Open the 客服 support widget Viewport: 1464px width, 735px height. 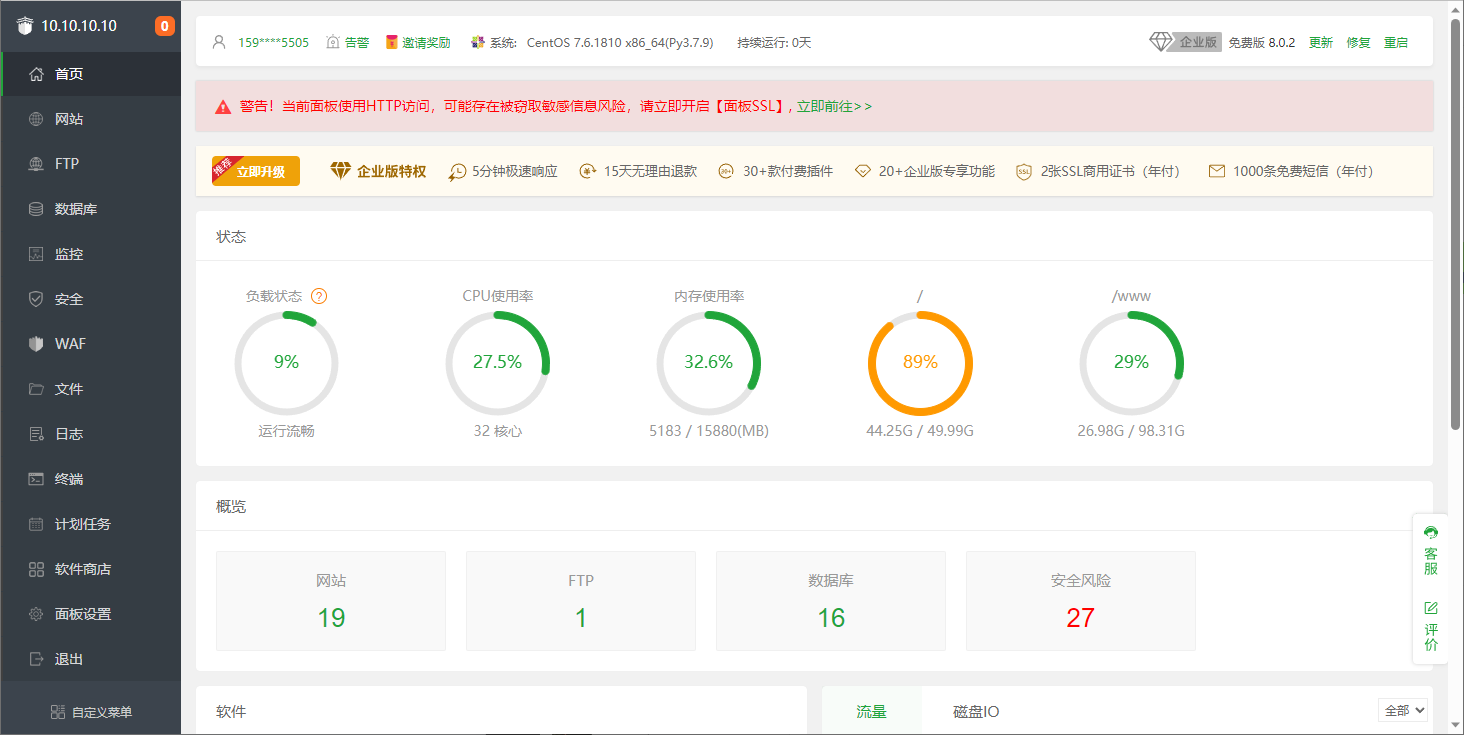(x=1431, y=550)
